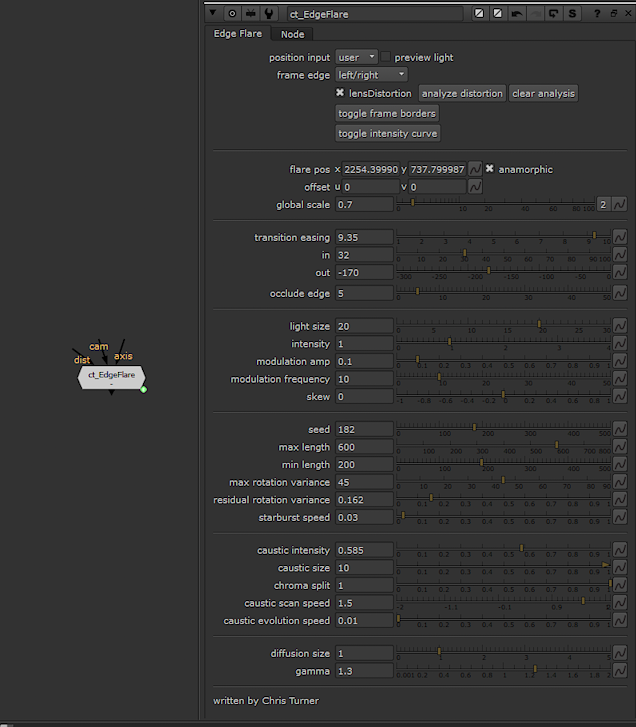Screen dimensions: 636x727
Task: Enable the preview light checkbox
Action: tap(386, 57)
